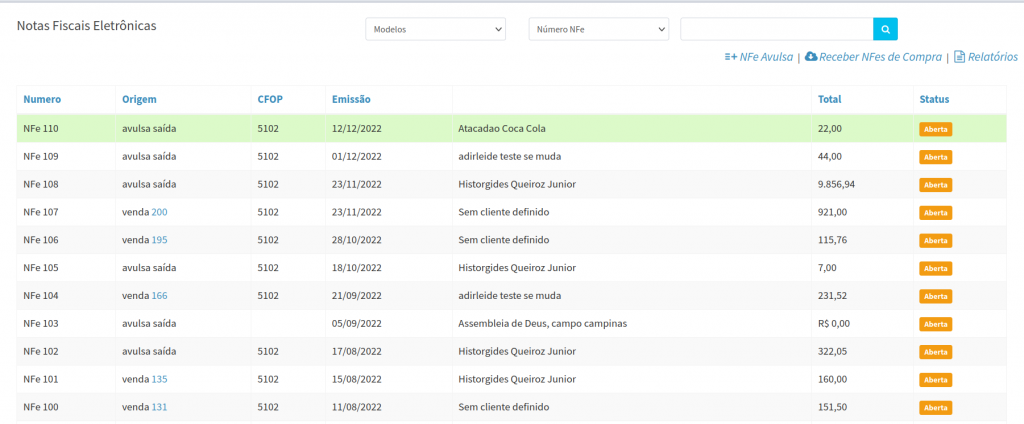
Task: Open sale 195 link in NFe 106 row
Action: pos(159,240)
